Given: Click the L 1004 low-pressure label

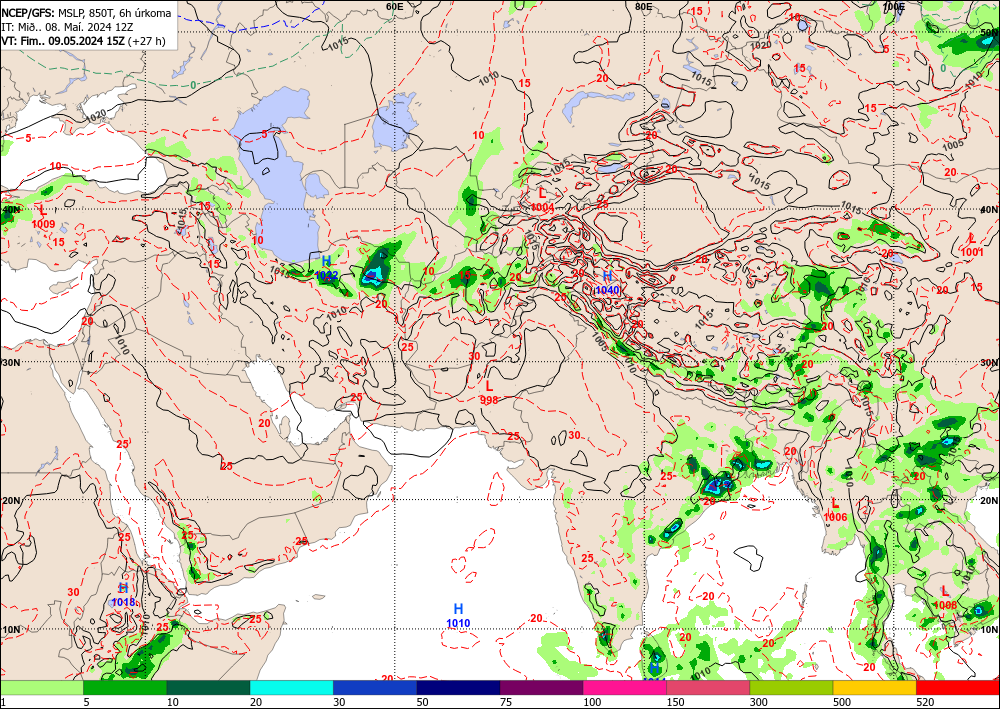Looking at the screenshot, I should pos(542,200).
